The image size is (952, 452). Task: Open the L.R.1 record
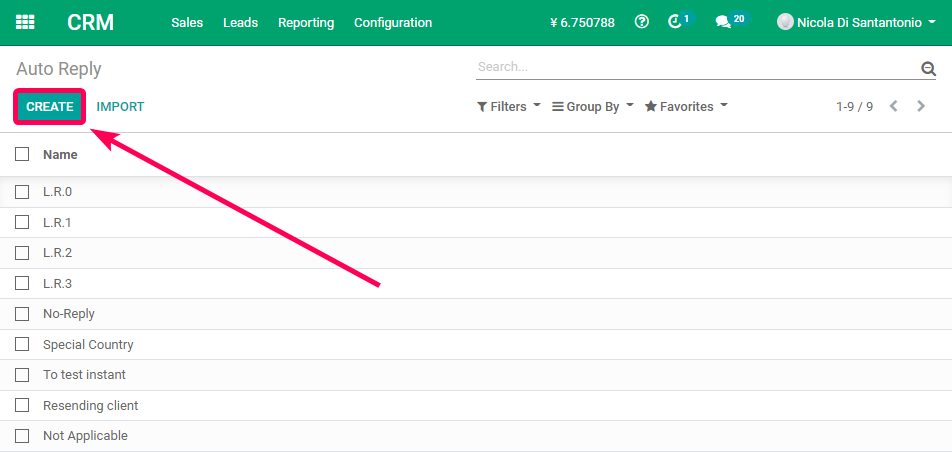58,222
